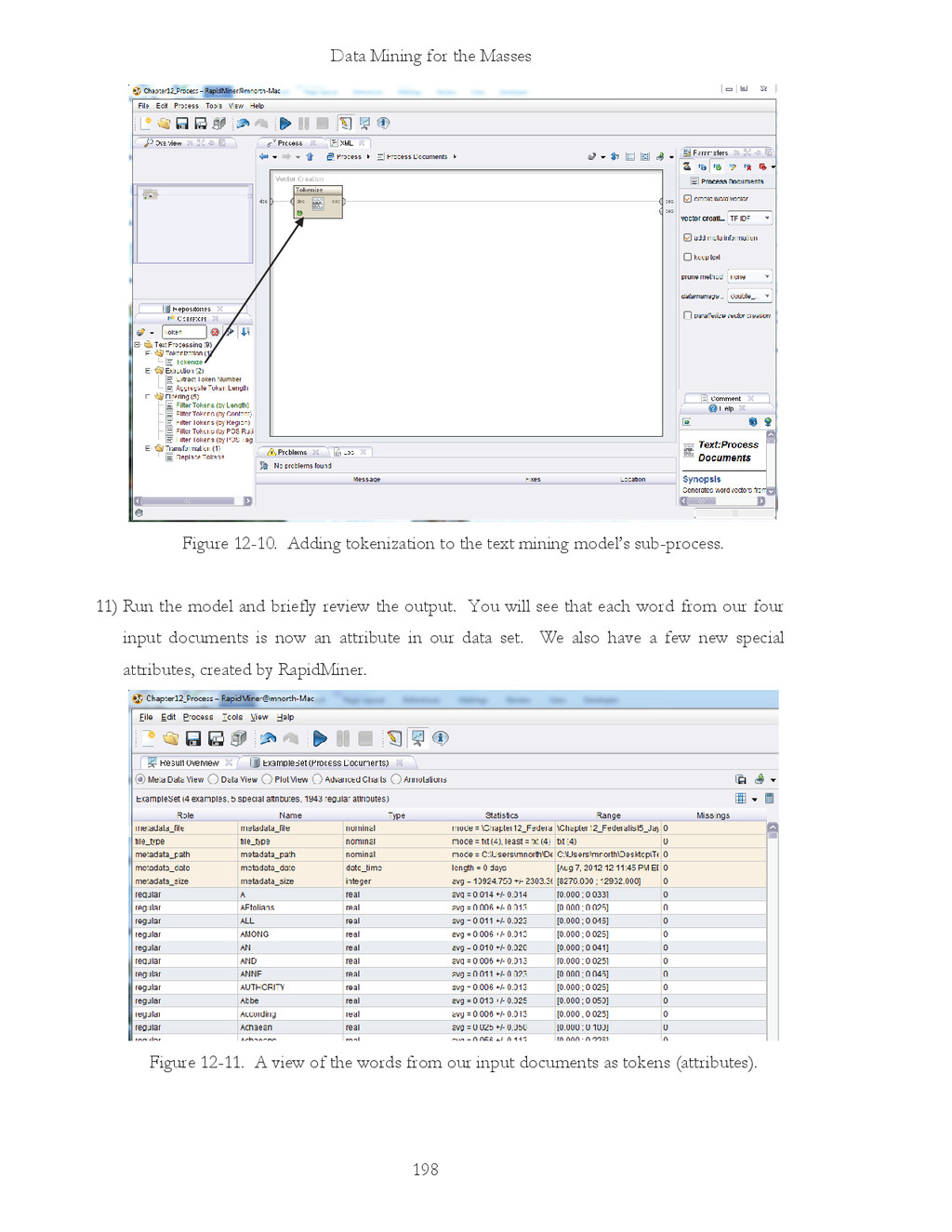Clear the operator search filter with the red X
Image resolution: width=952 pixels, height=1232 pixels.
pos(215,332)
